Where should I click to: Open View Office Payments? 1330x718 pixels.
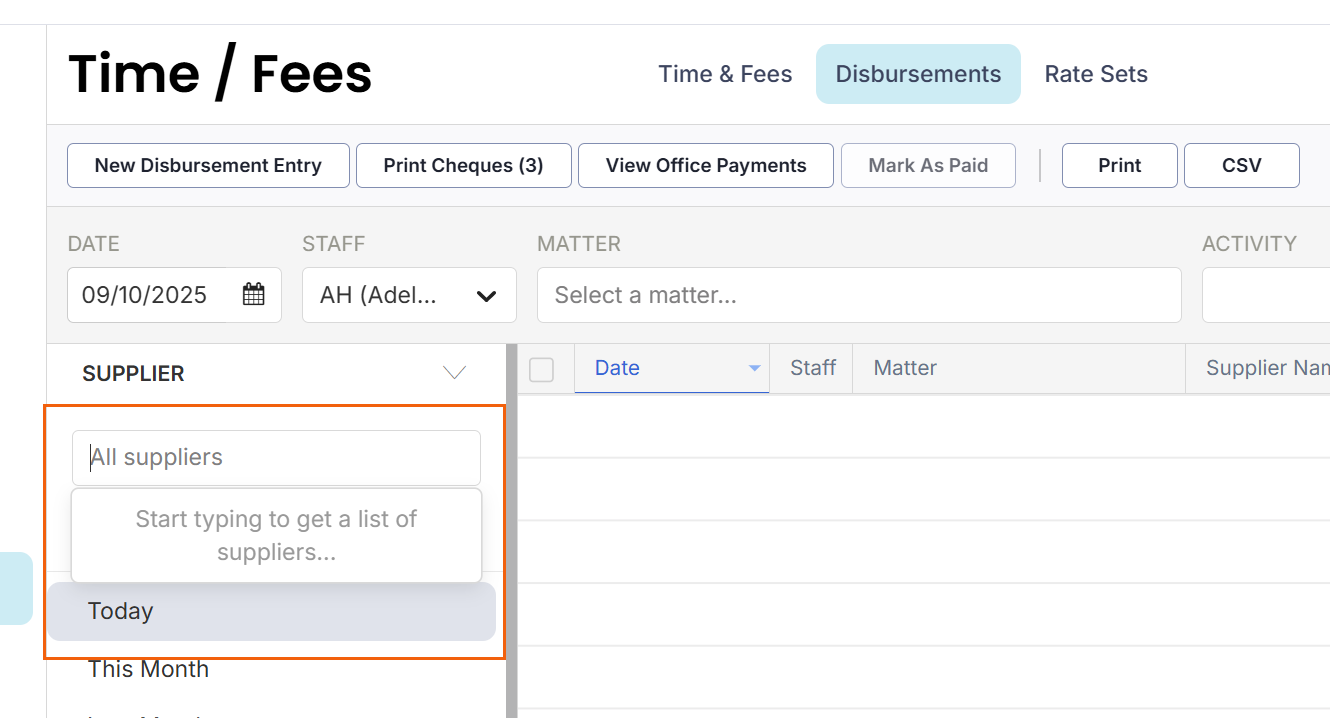pyautogui.click(x=706, y=166)
